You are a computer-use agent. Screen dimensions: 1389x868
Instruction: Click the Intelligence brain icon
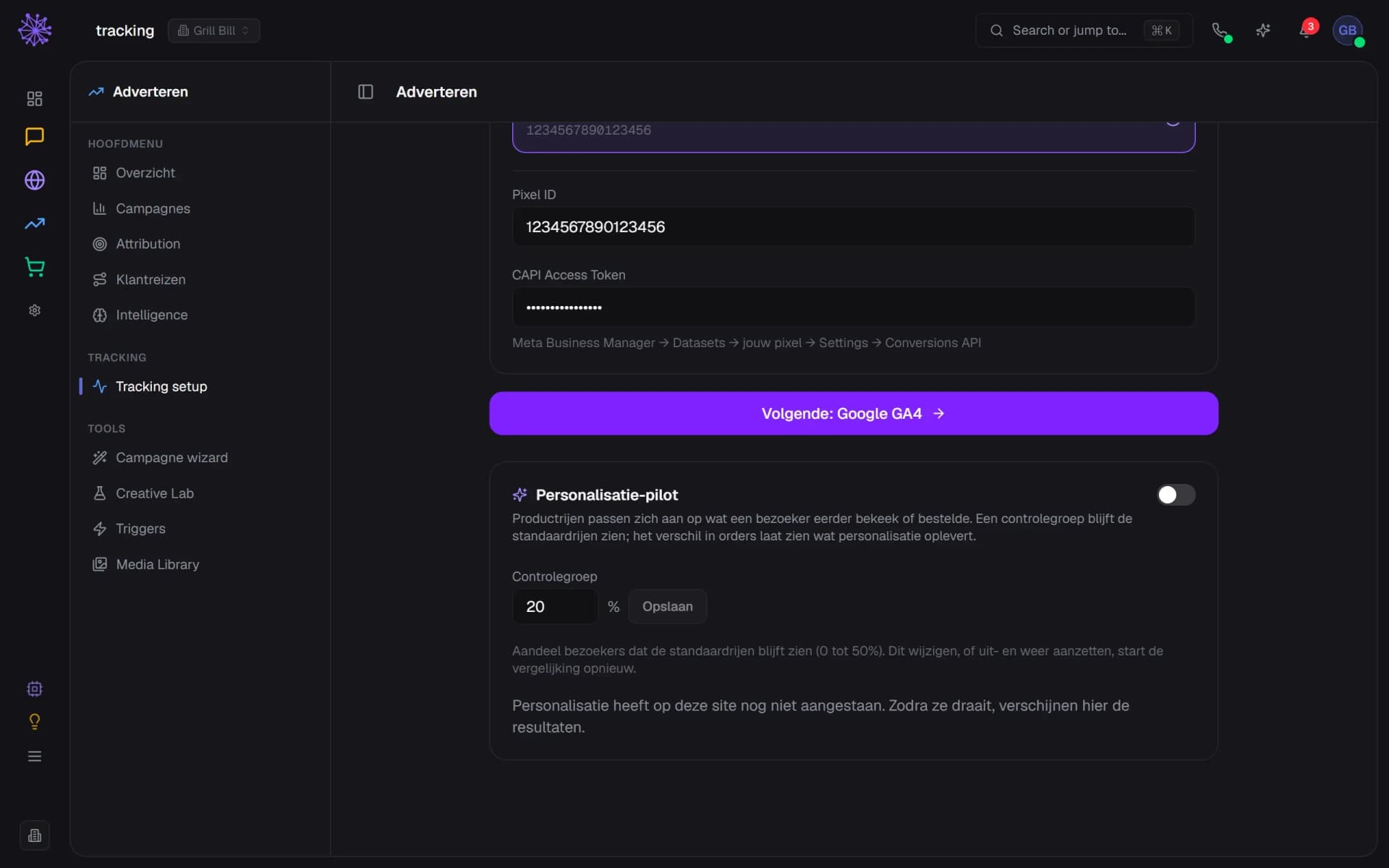point(100,315)
